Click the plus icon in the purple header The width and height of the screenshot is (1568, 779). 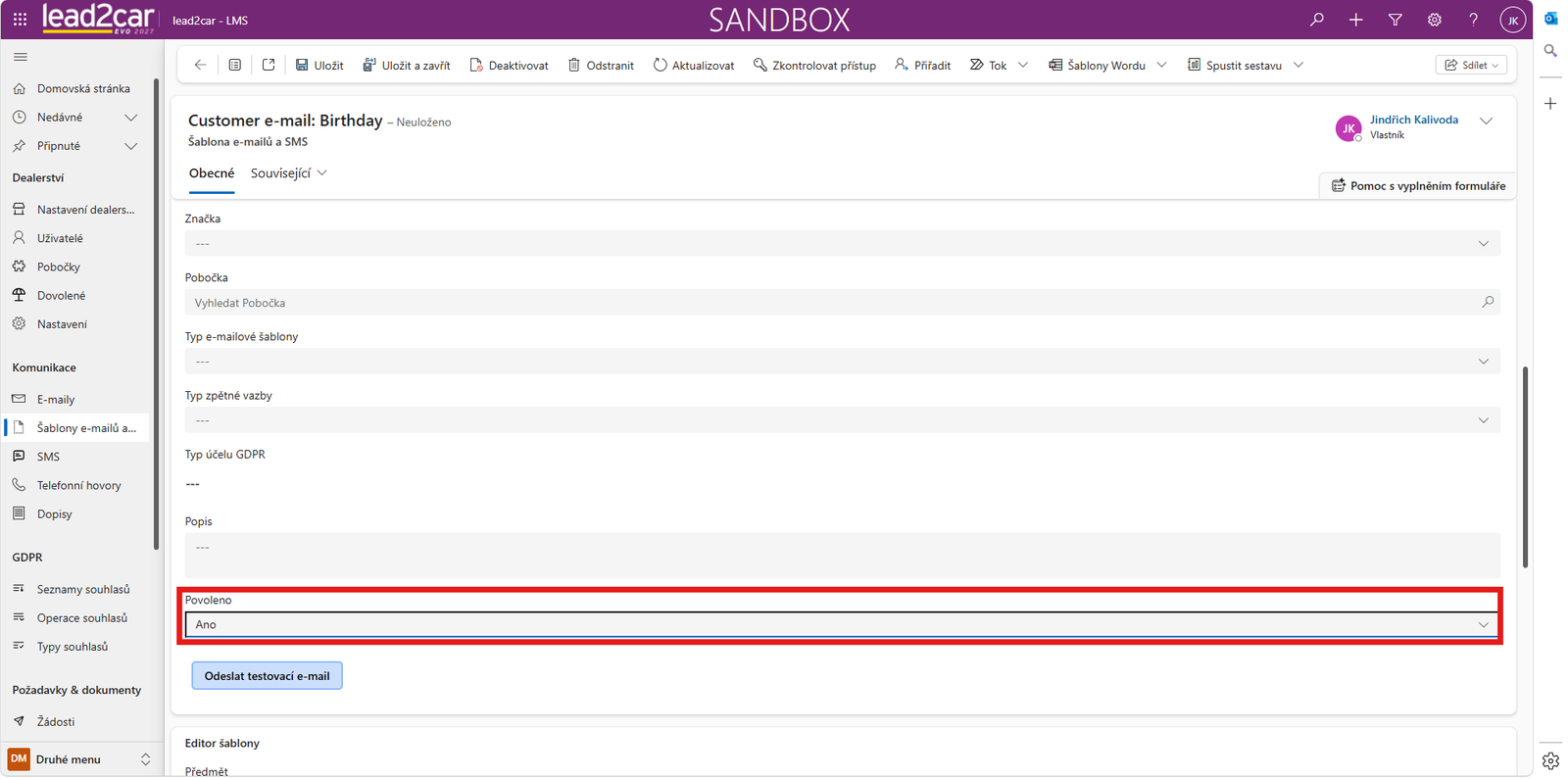click(x=1355, y=20)
